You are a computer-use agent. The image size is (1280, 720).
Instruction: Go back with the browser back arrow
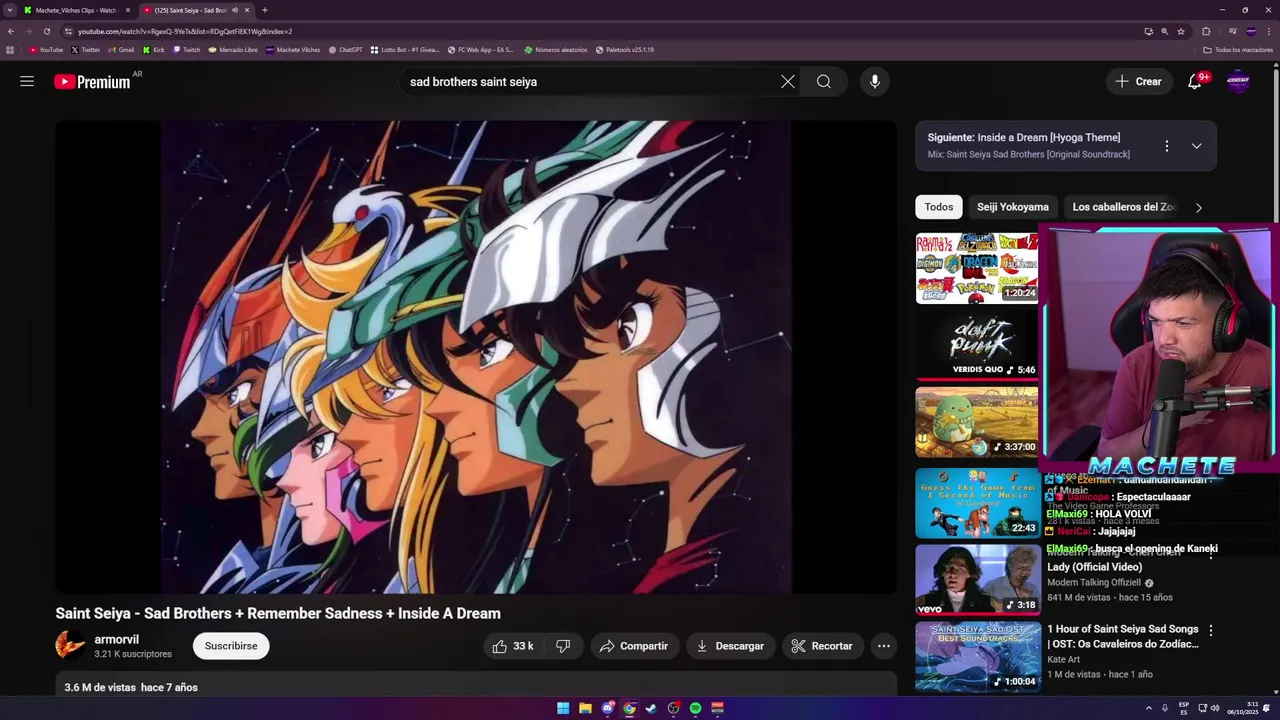(x=11, y=31)
